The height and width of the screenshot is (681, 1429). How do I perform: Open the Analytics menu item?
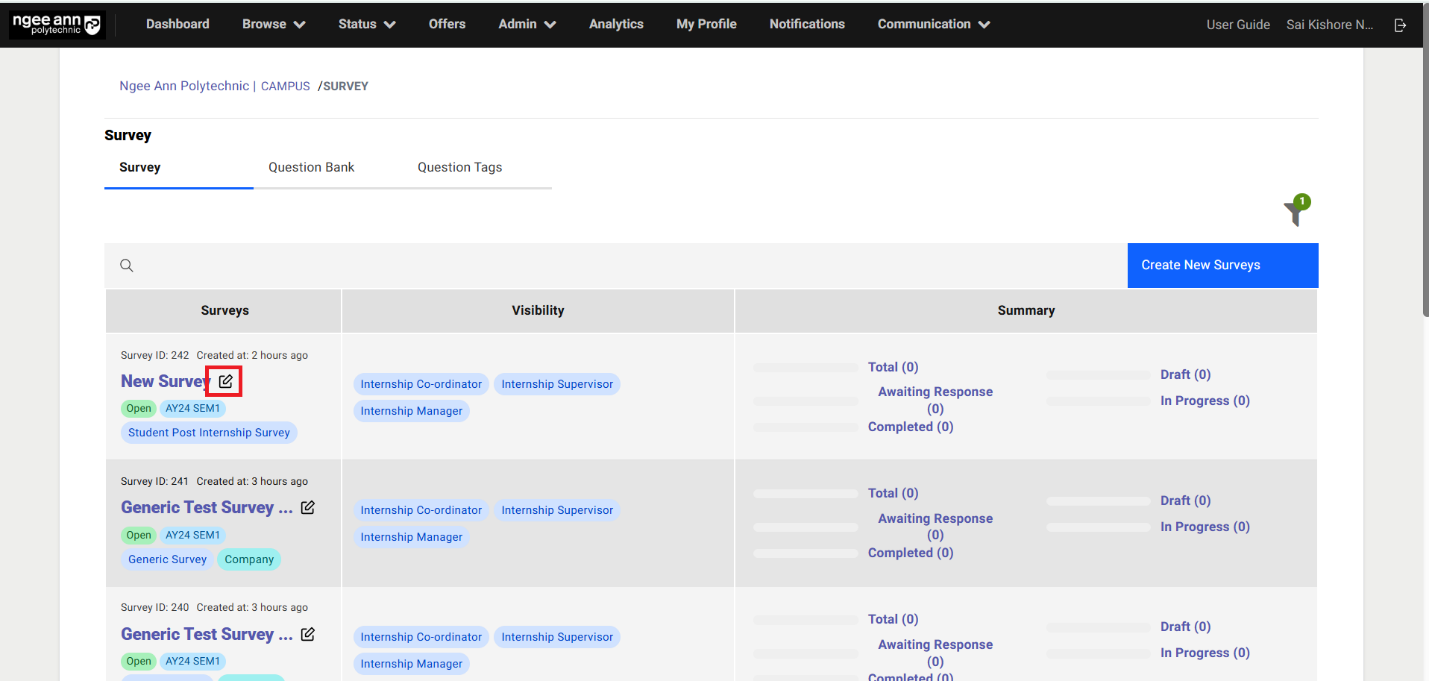pyautogui.click(x=615, y=23)
